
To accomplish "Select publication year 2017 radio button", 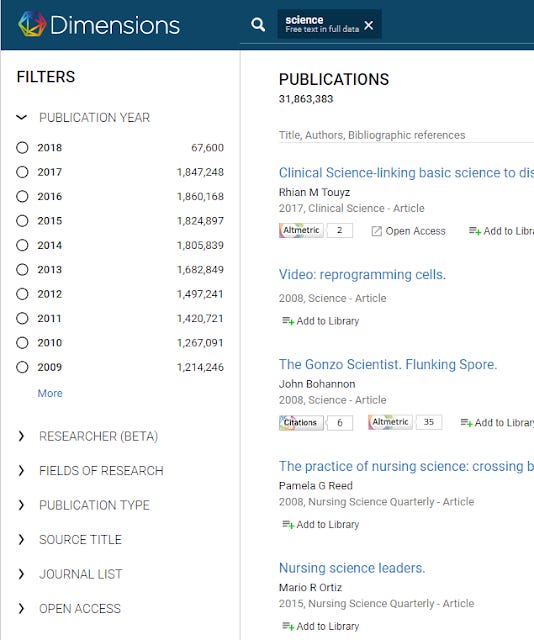I will coord(22,172).
